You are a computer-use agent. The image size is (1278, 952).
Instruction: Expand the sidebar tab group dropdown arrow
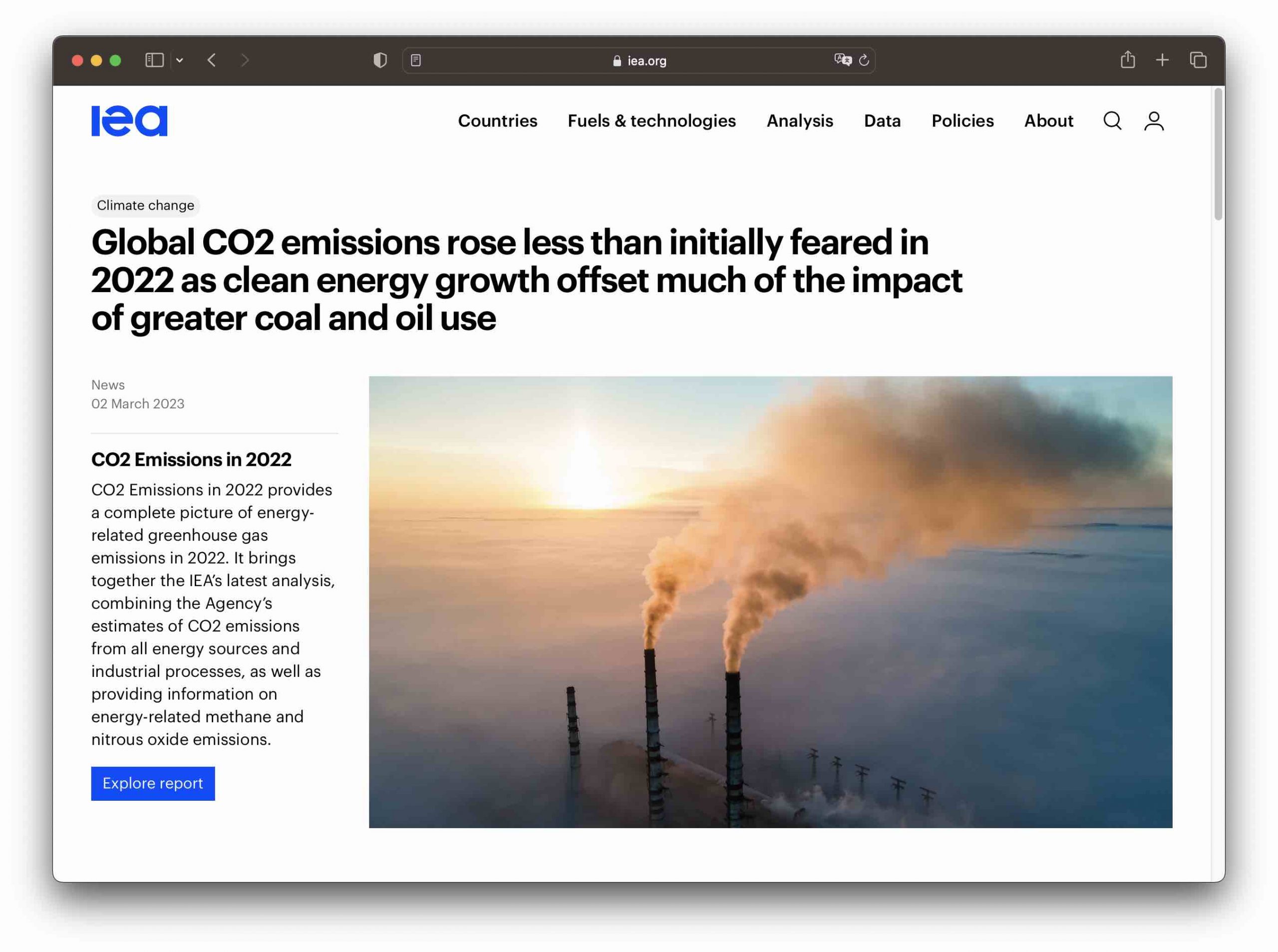click(180, 60)
